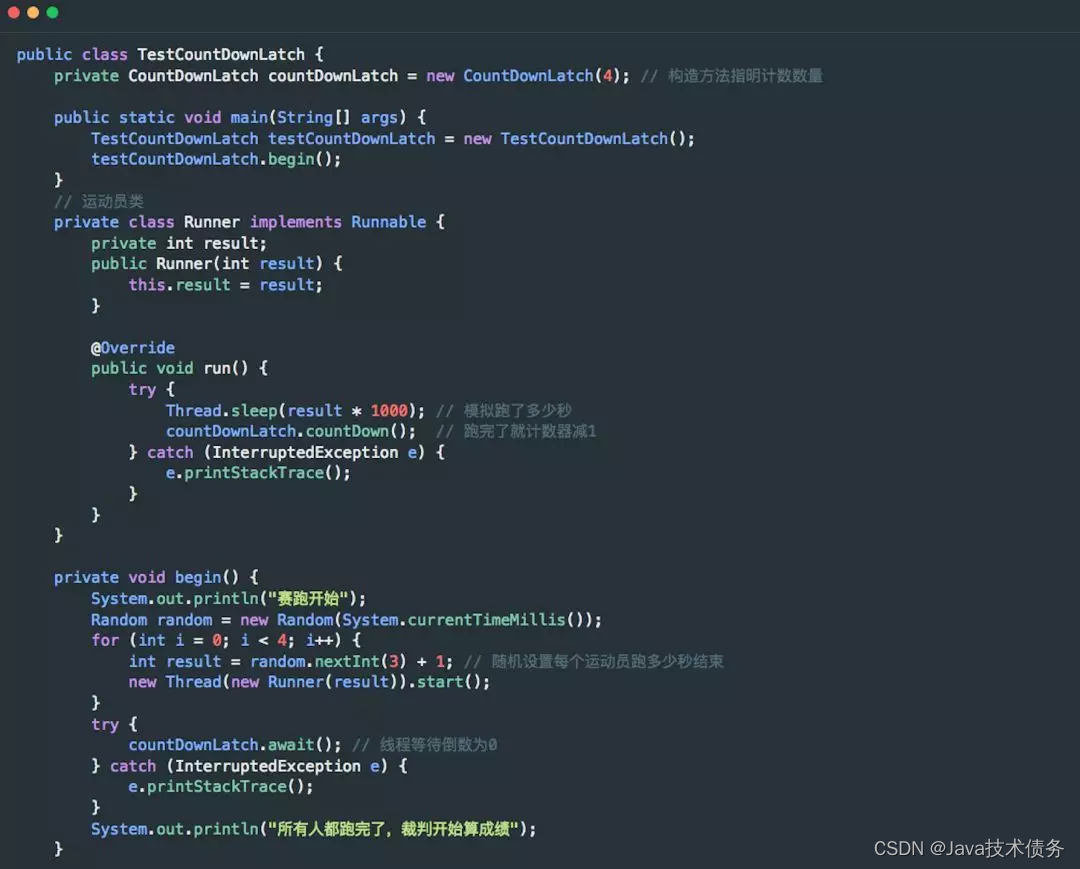Click the 'public class TestCountDownLatch {' declaration line

[x=170, y=54]
